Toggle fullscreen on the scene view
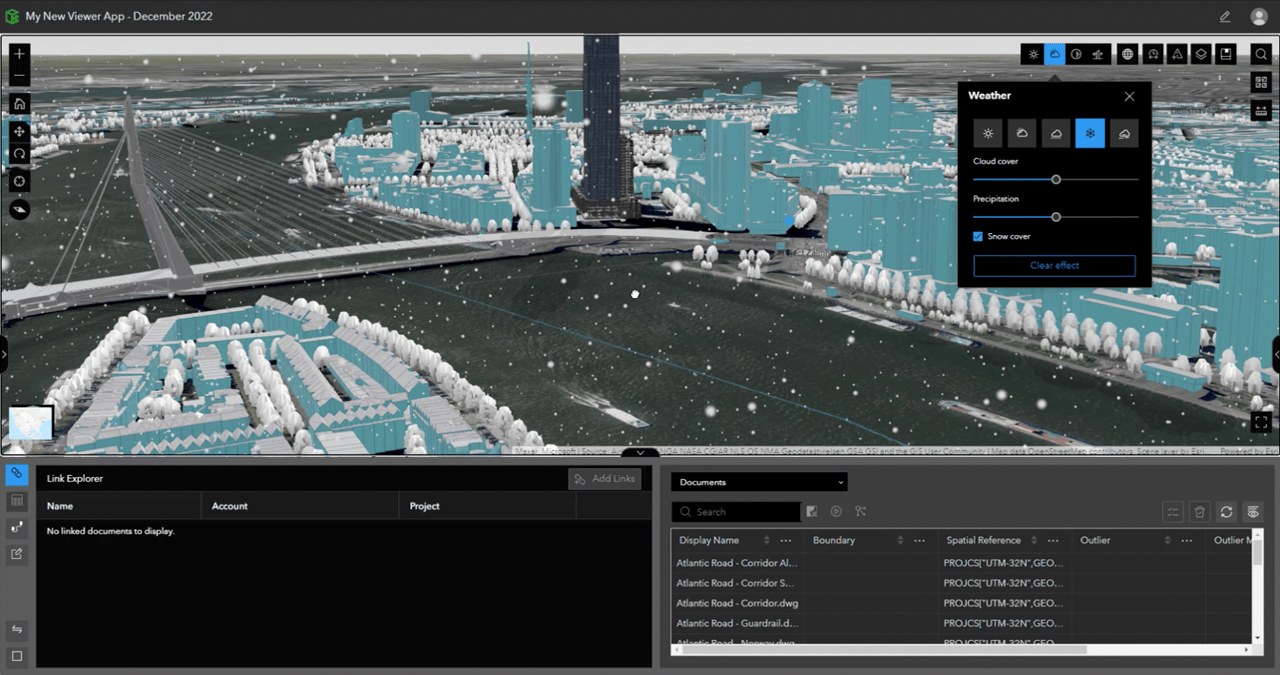 [x=1262, y=422]
